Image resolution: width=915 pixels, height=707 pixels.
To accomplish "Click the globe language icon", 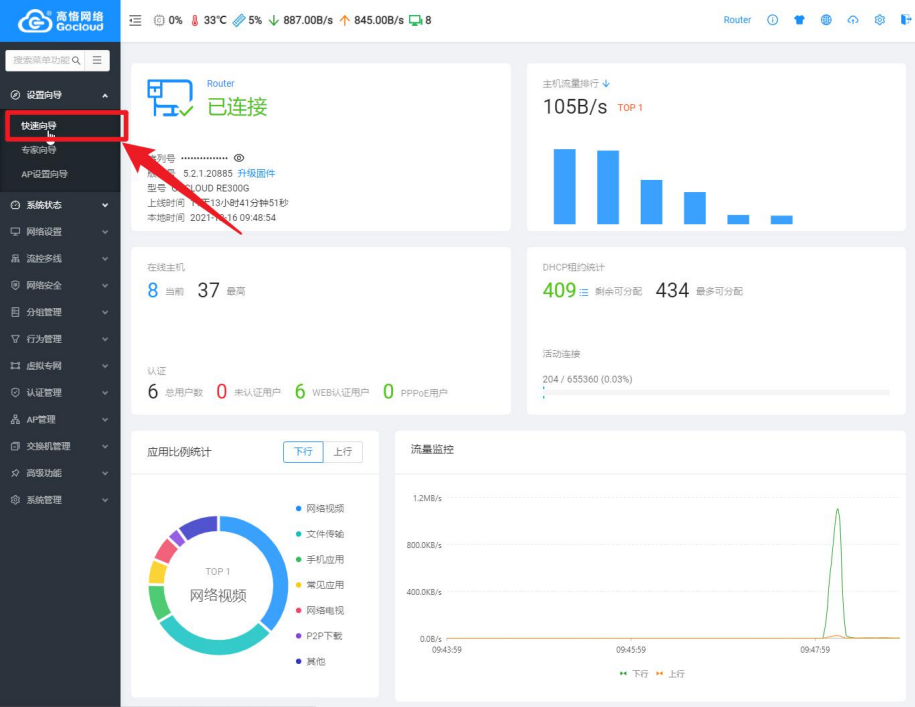I will 826,20.
